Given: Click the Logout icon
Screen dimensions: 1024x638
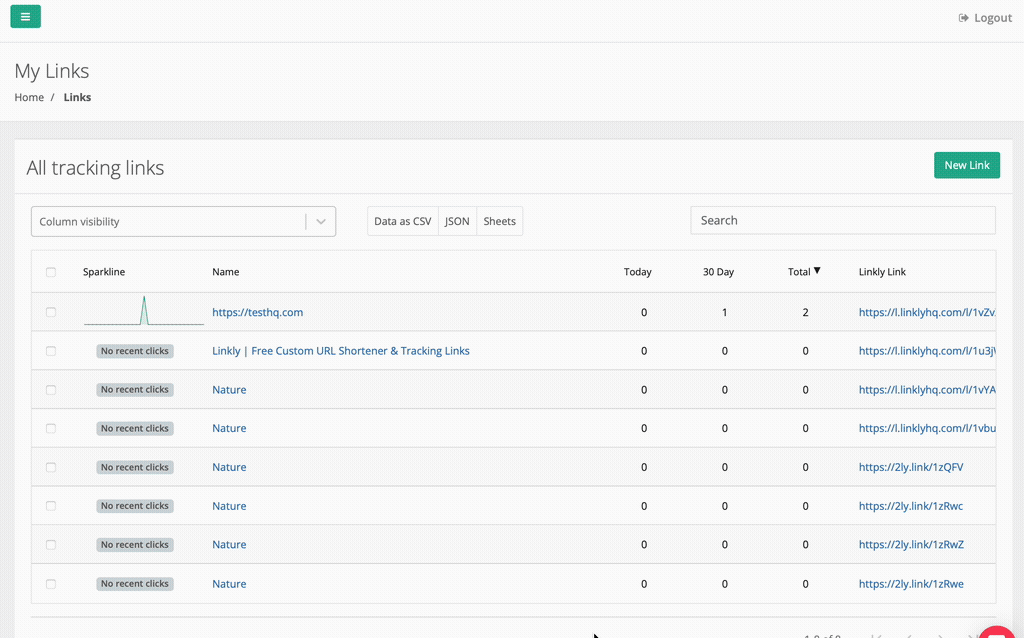Looking at the screenshot, I should [x=963, y=17].
